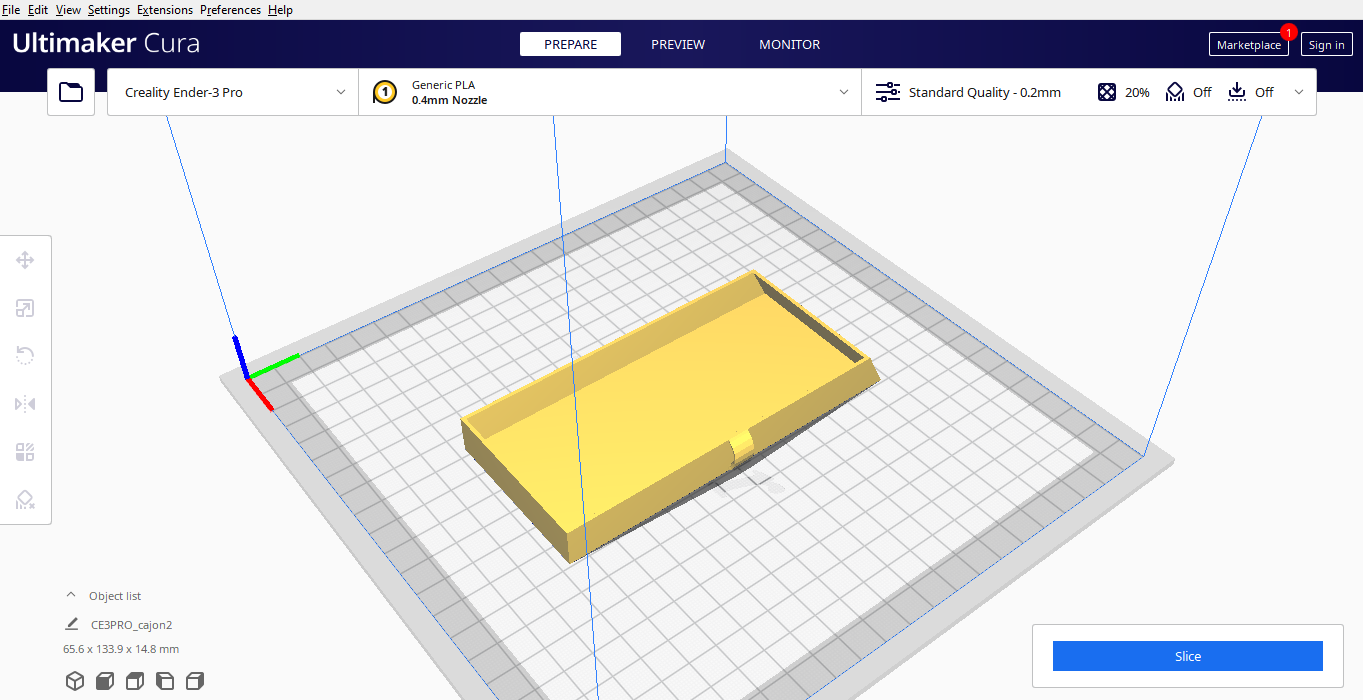Viewport: 1363px width, 700px height.
Task: Select the Scale tool
Action: (24, 307)
